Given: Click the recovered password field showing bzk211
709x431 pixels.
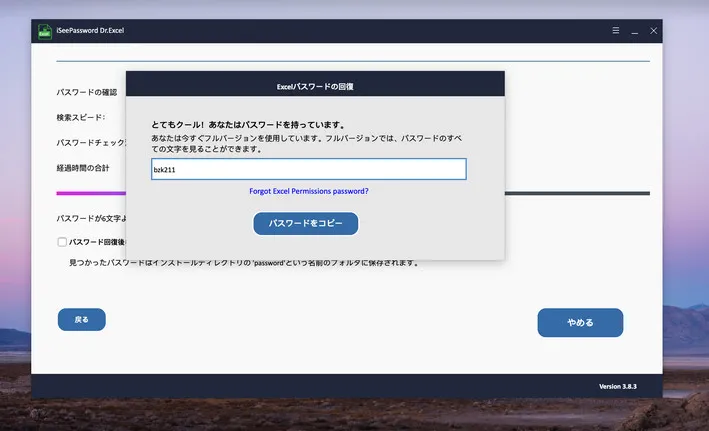Looking at the screenshot, I should point(309,169).
